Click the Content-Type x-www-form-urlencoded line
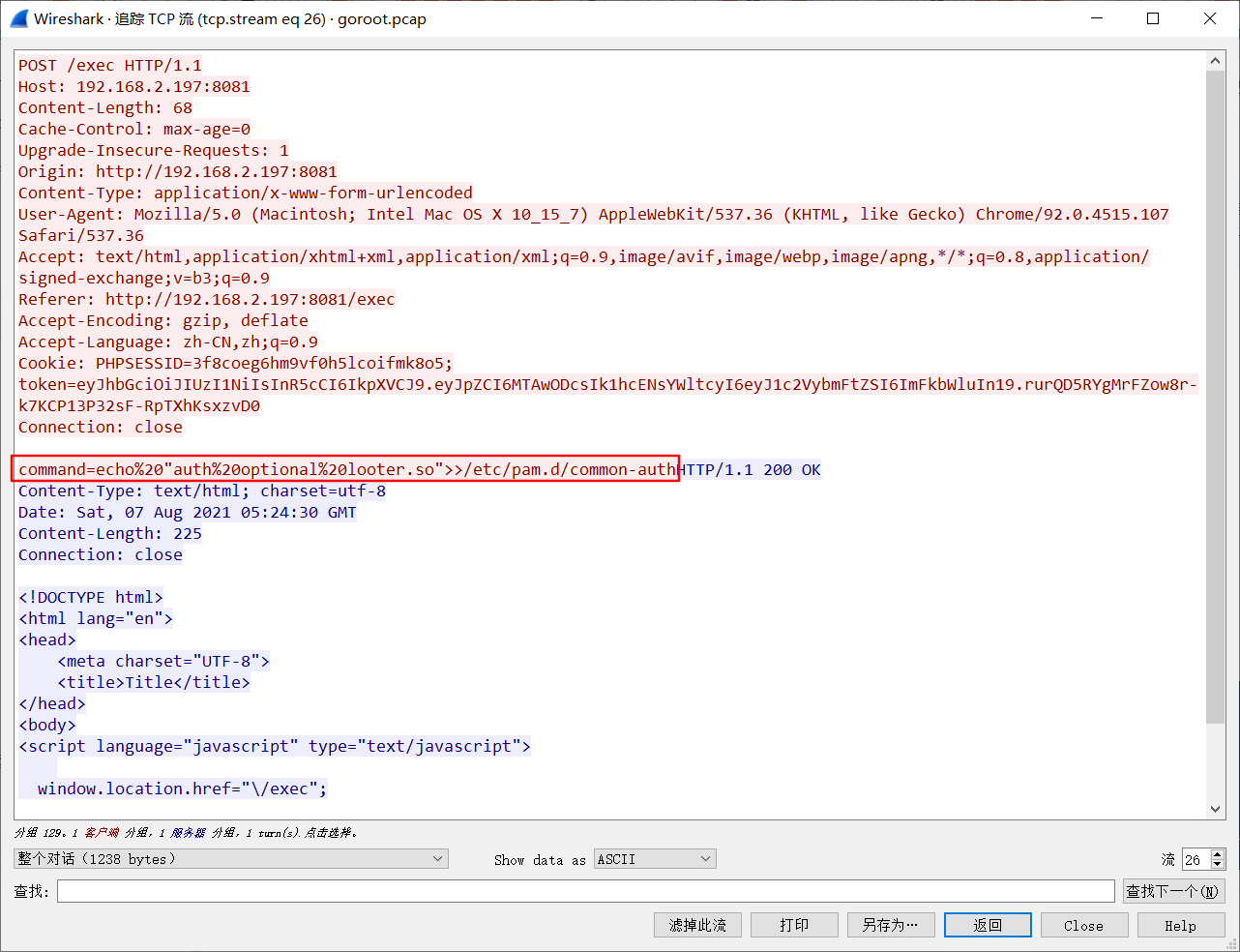 (x=246, y=193)
